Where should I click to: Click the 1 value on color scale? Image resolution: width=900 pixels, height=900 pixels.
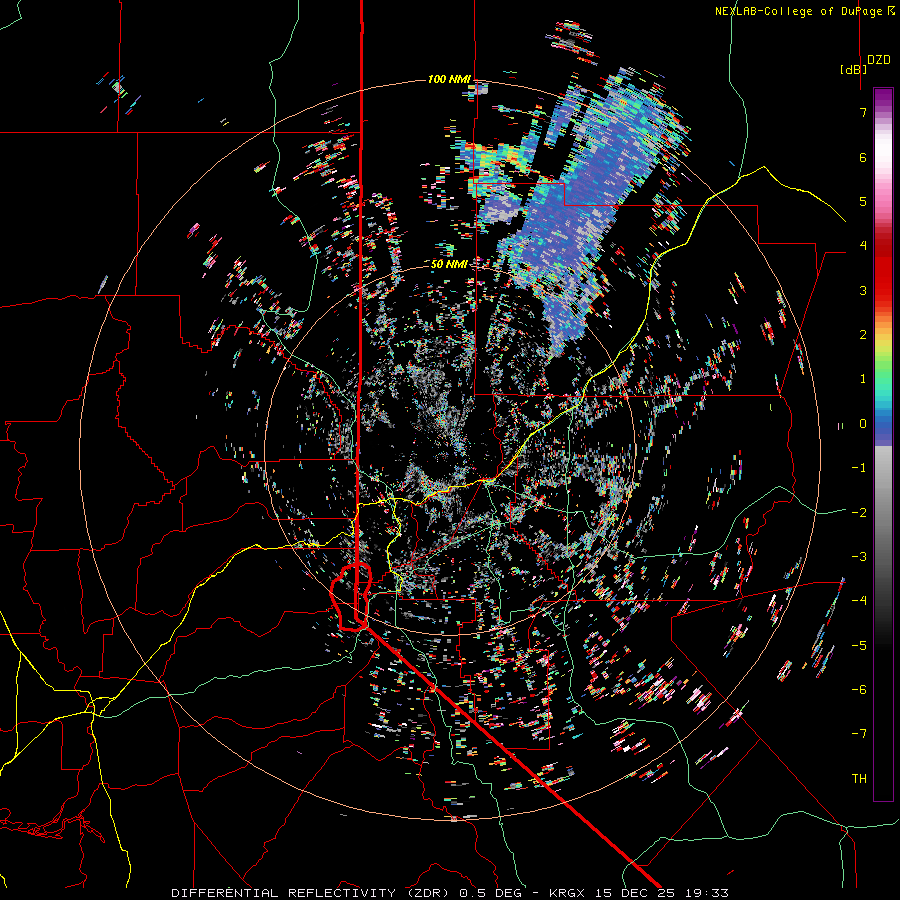click(863, 379)
